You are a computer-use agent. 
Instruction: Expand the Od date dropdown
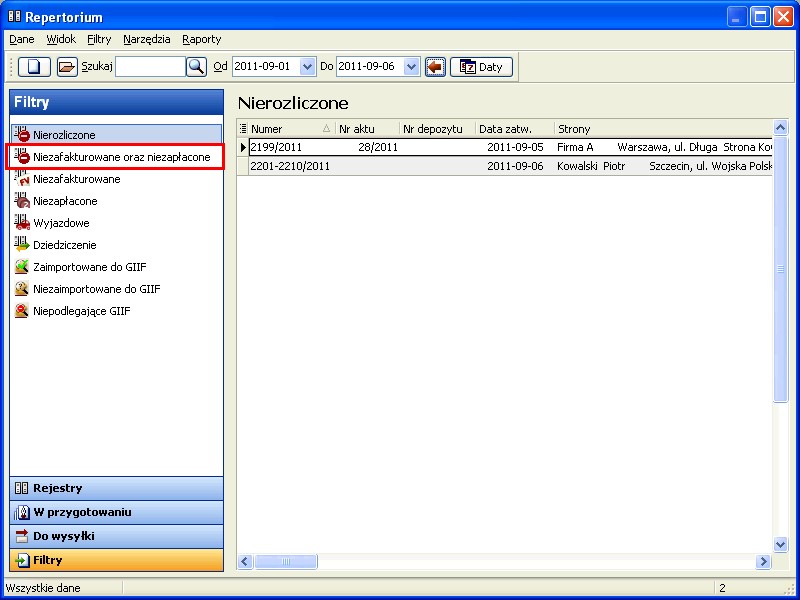[307, 67]
